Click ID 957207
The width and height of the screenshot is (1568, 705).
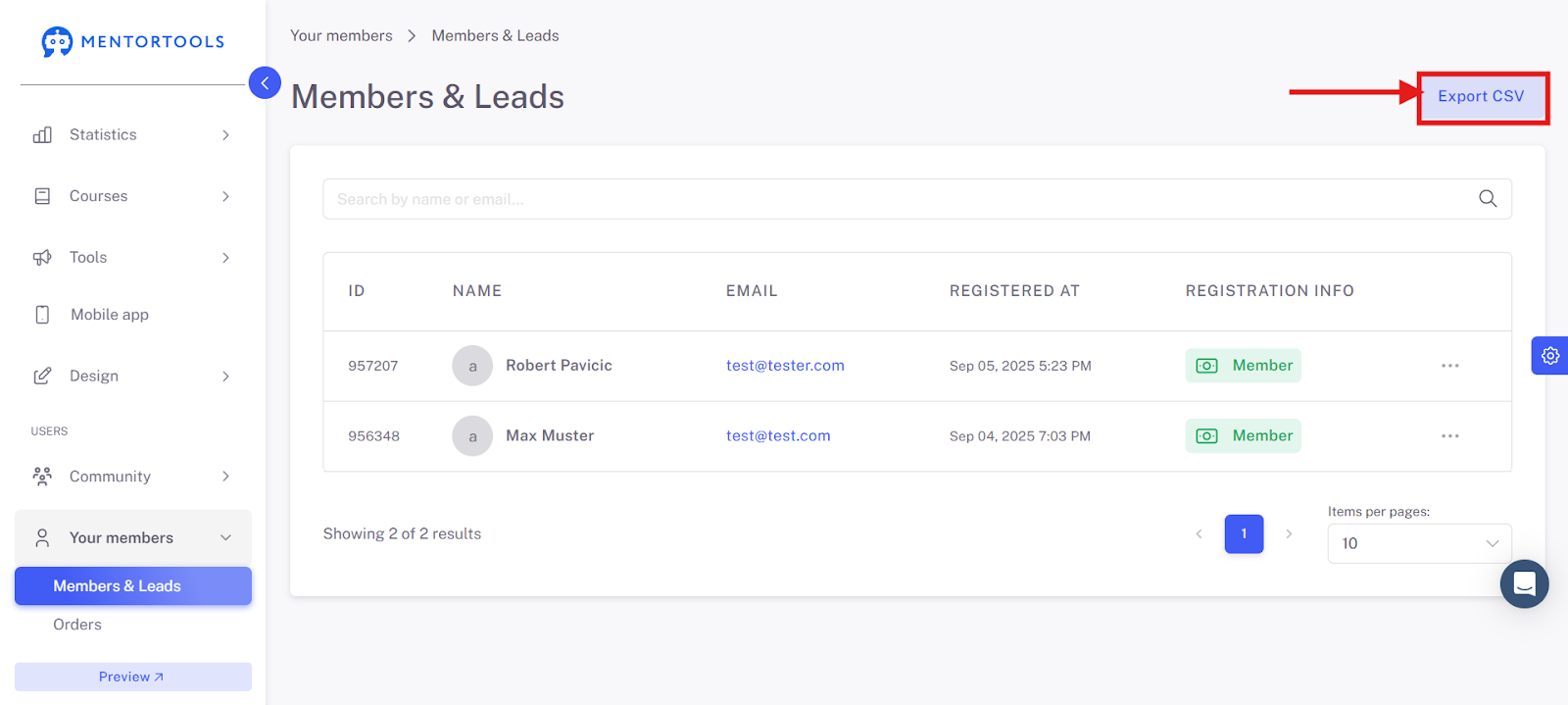pos(373,366)
